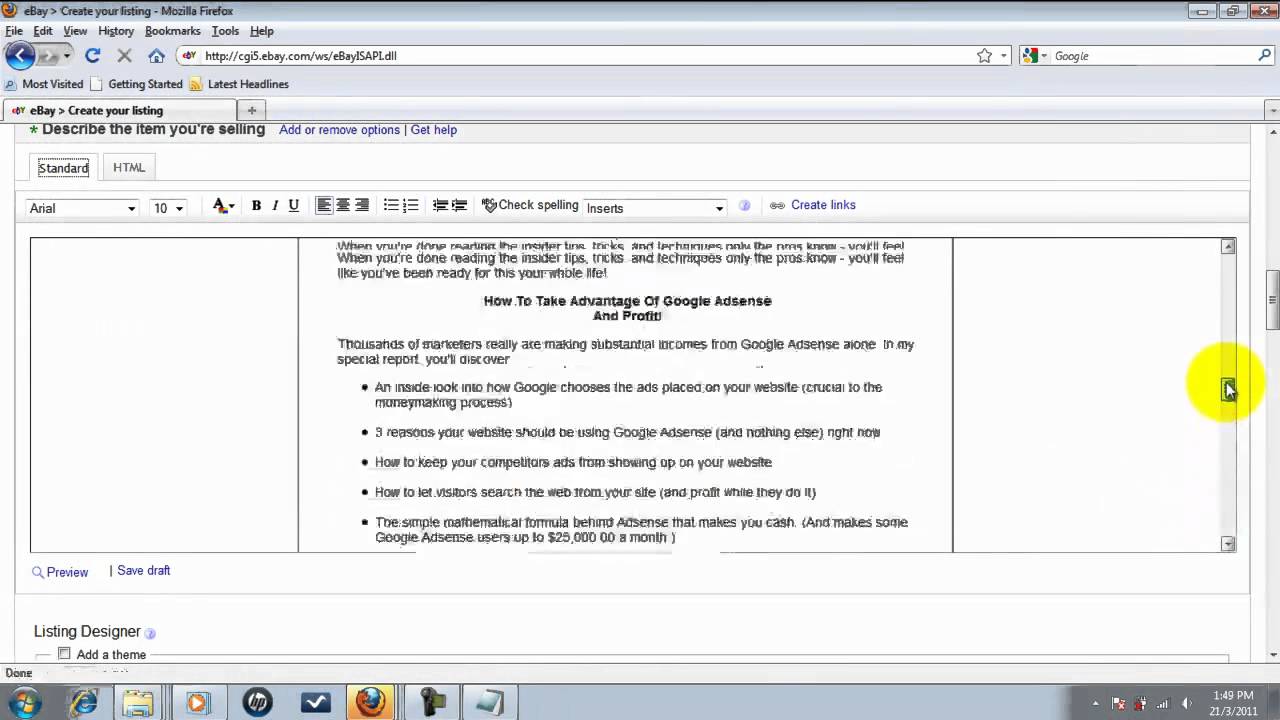1280x720 pixels.
Task: Click the Add or remove options link
Action: click(339, 130)
